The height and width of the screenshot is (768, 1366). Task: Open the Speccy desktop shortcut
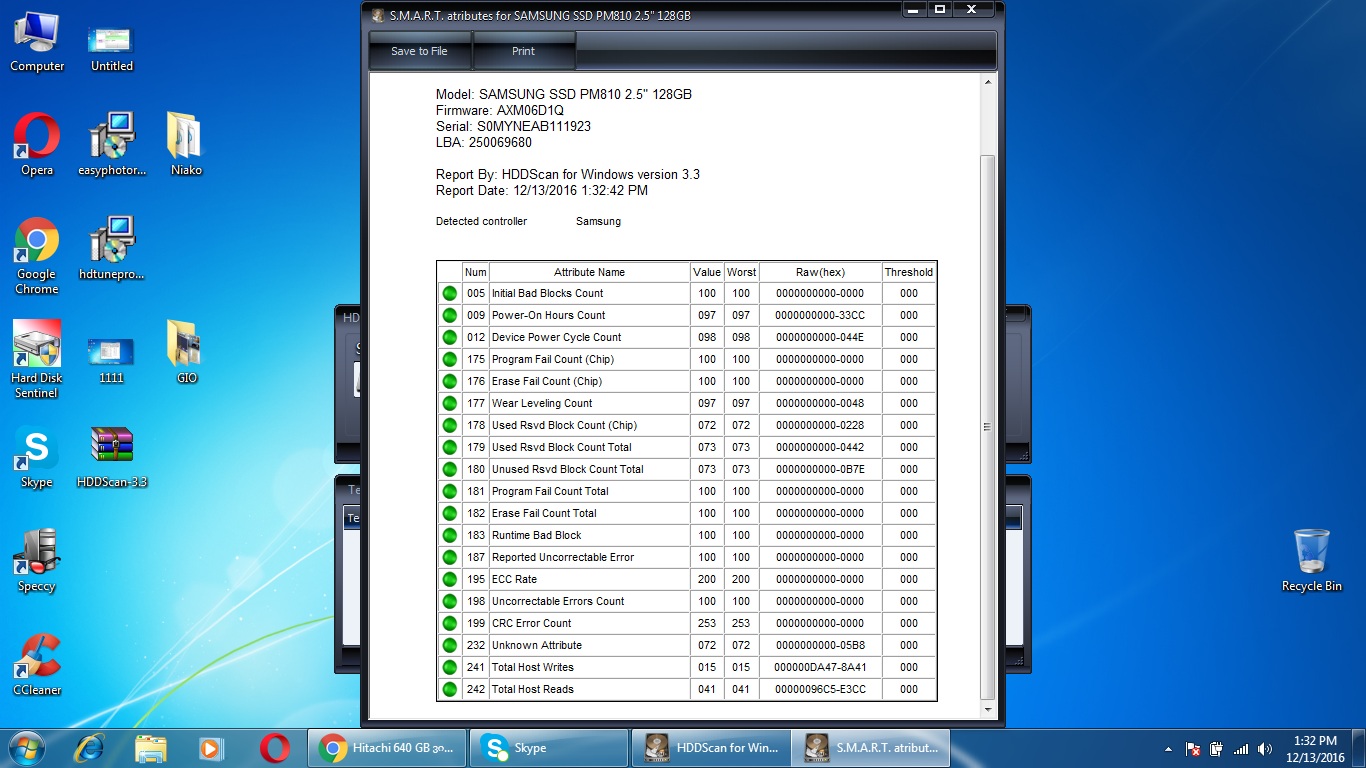[37, 552]
